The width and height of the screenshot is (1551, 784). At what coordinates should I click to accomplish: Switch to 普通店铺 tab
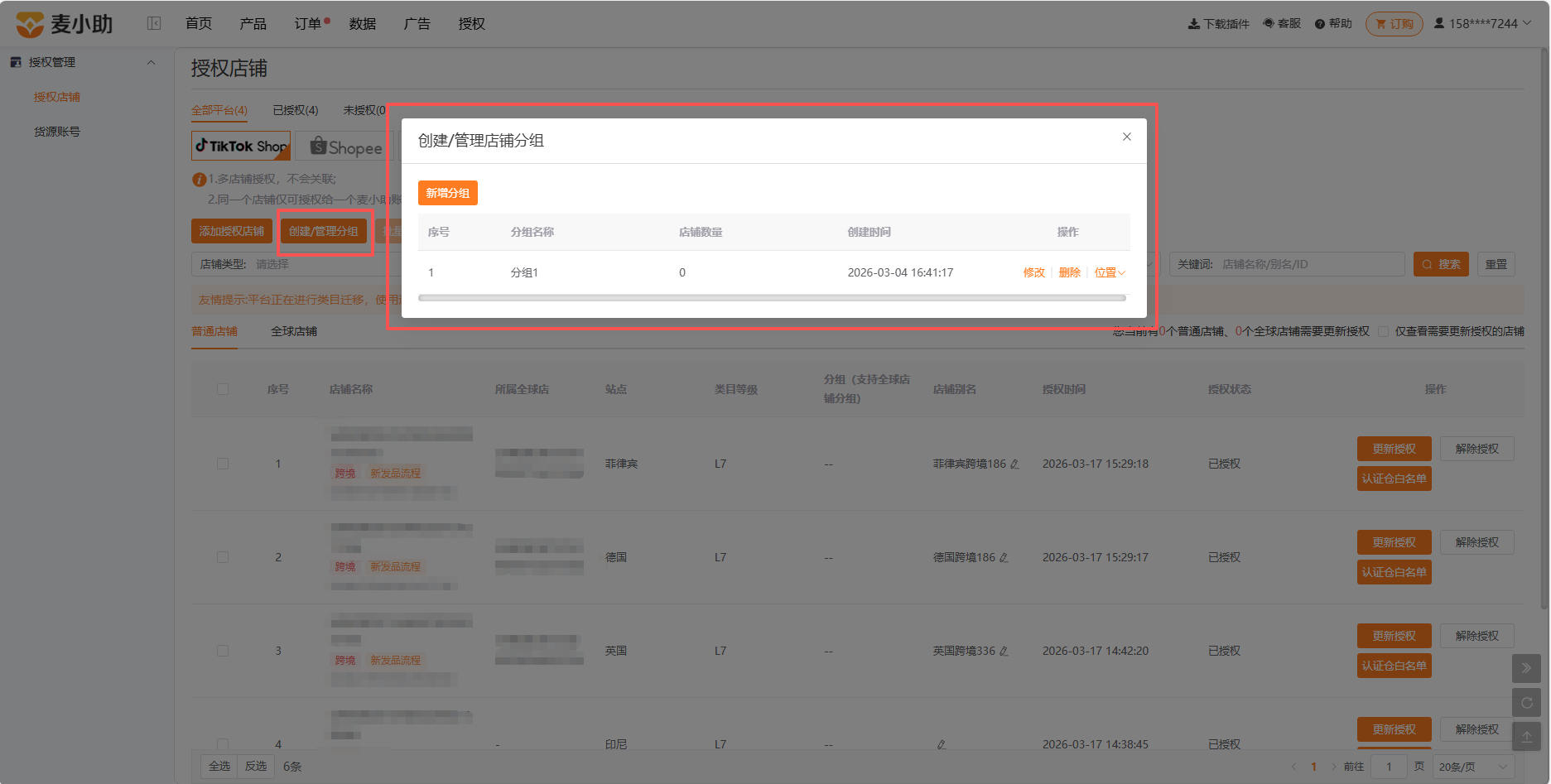click(214, 331)
